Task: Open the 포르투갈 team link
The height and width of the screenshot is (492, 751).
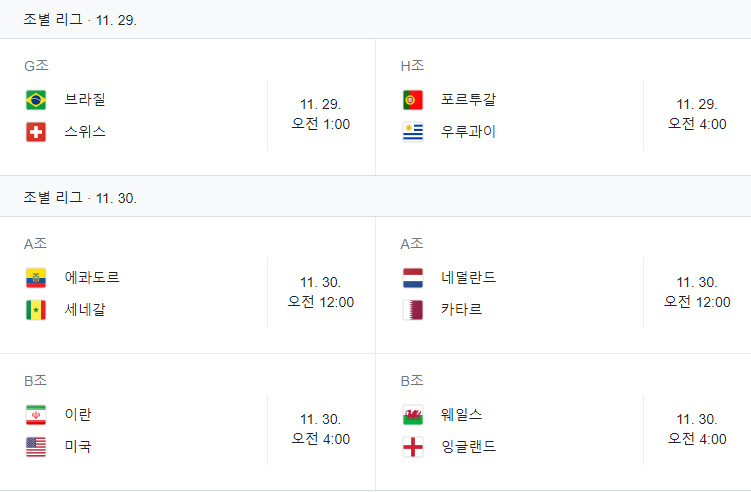Action: pyautogui.click(x=468, y=100)
